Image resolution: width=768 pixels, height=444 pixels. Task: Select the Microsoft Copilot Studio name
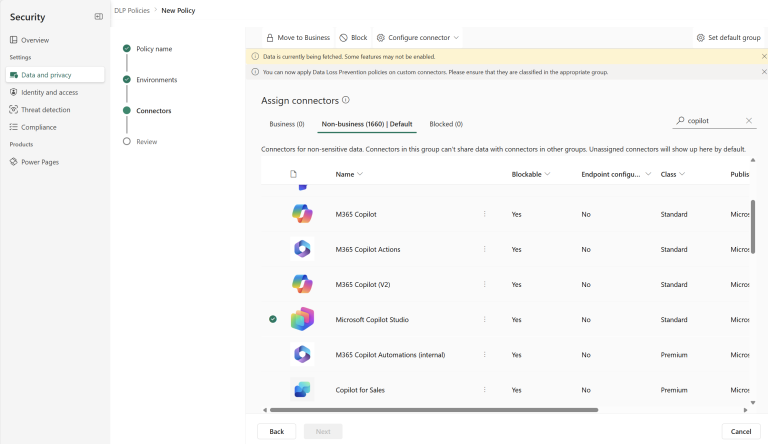pyautogui.click(x=372, y=320)
